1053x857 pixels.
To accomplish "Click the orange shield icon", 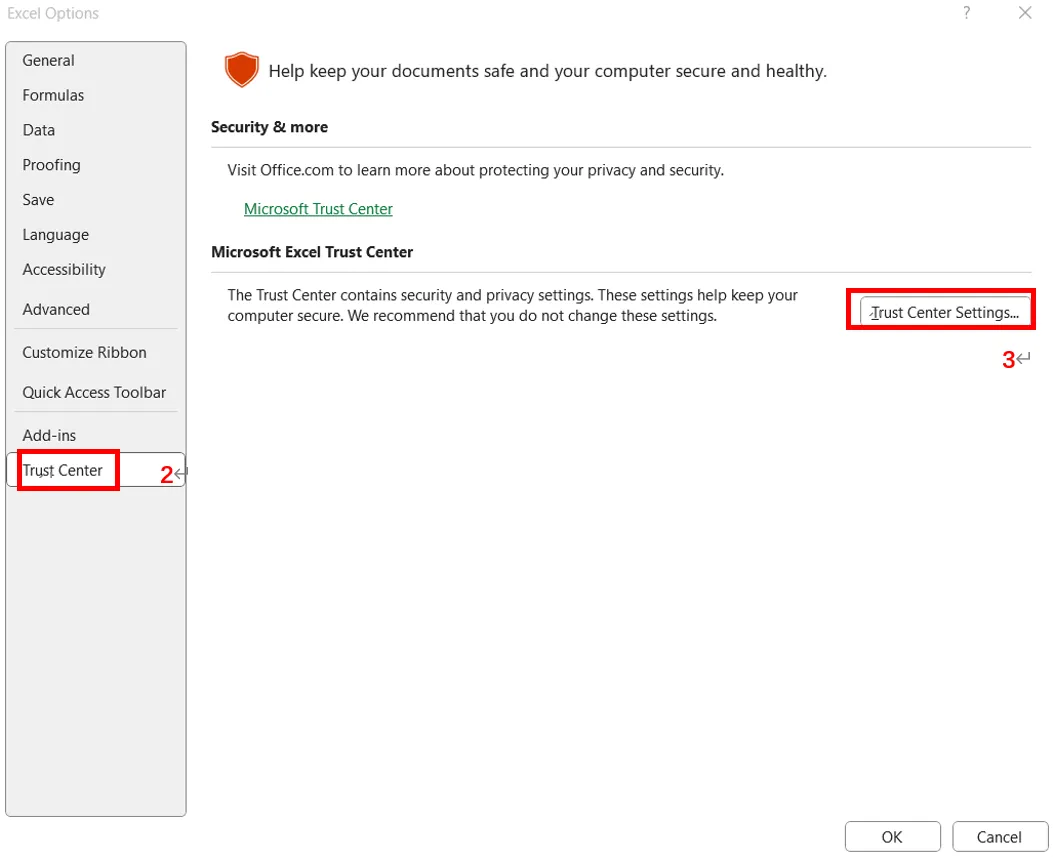I will tap(241, 71).
